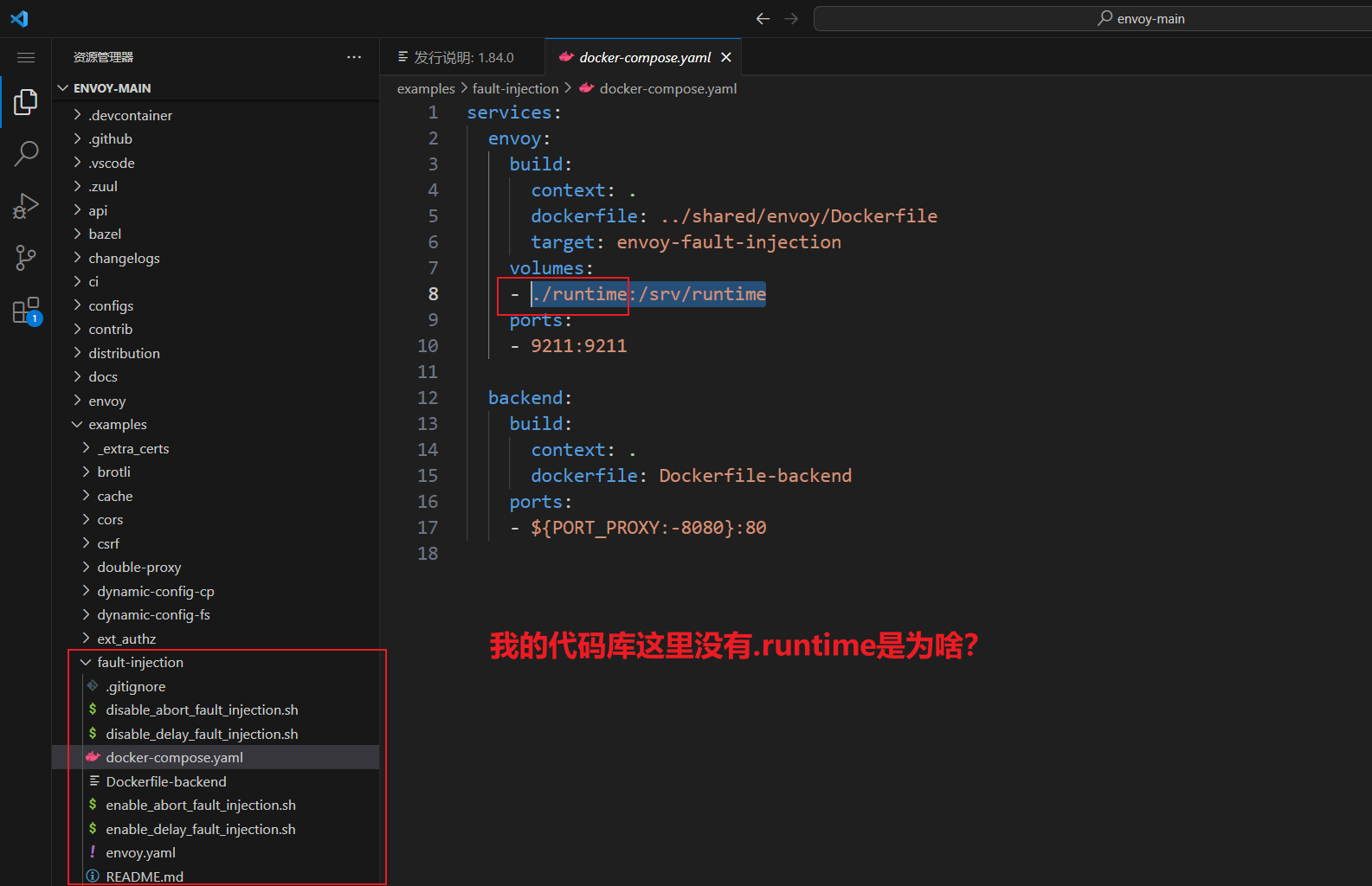Expand the configs folder
The height and width of the screenshot is (886, 1372).
pyautogui.click(x=216, y=305)
